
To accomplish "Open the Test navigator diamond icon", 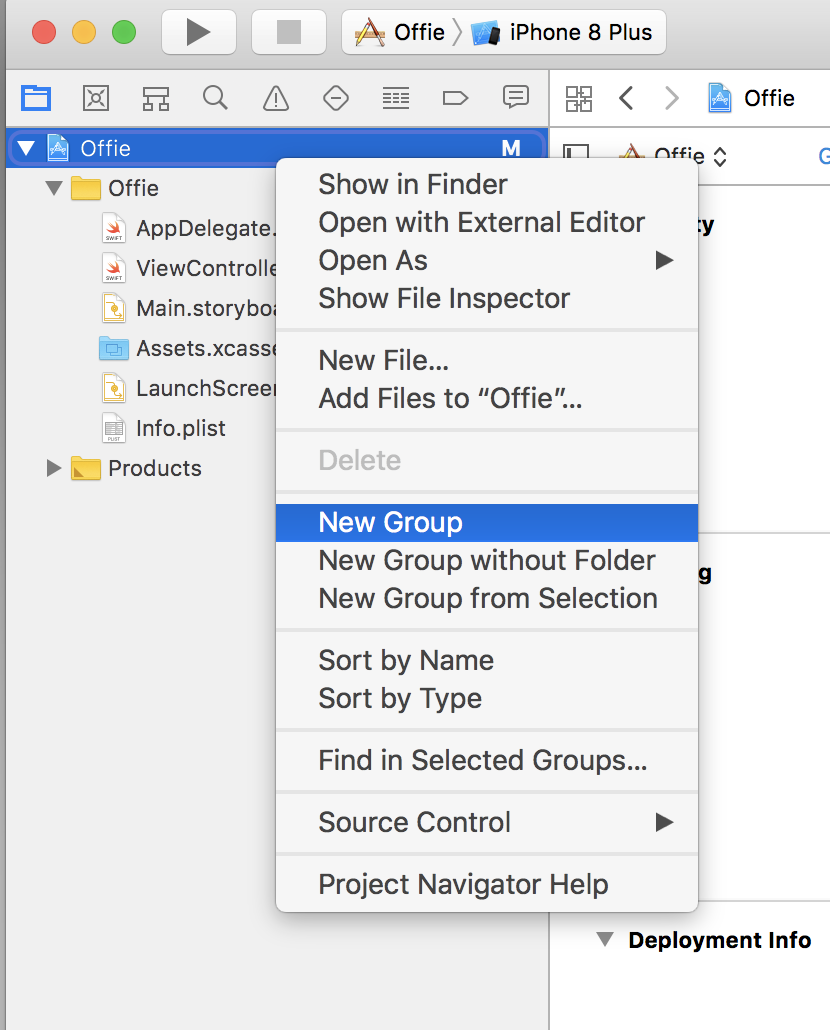I will point(335,98).
